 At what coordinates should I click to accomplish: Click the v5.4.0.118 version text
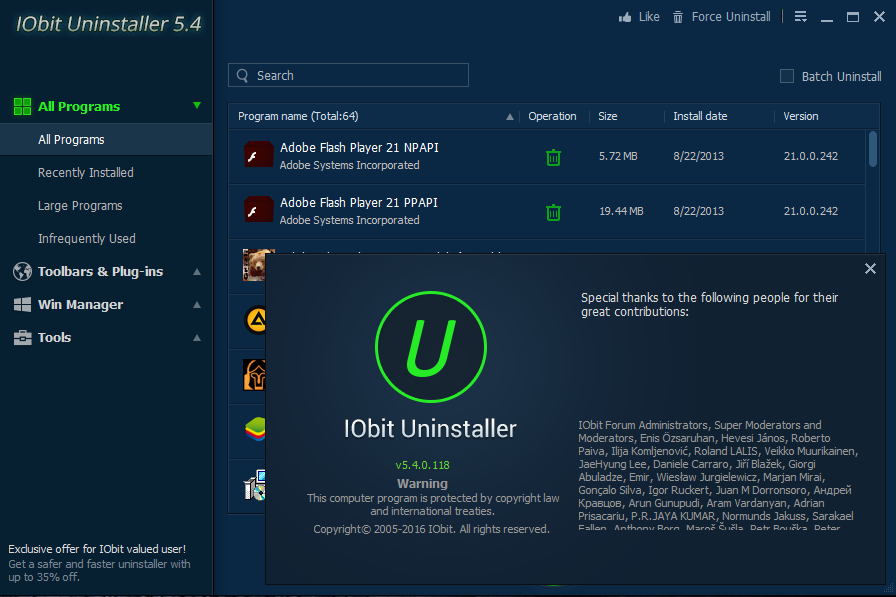[422, 465]
